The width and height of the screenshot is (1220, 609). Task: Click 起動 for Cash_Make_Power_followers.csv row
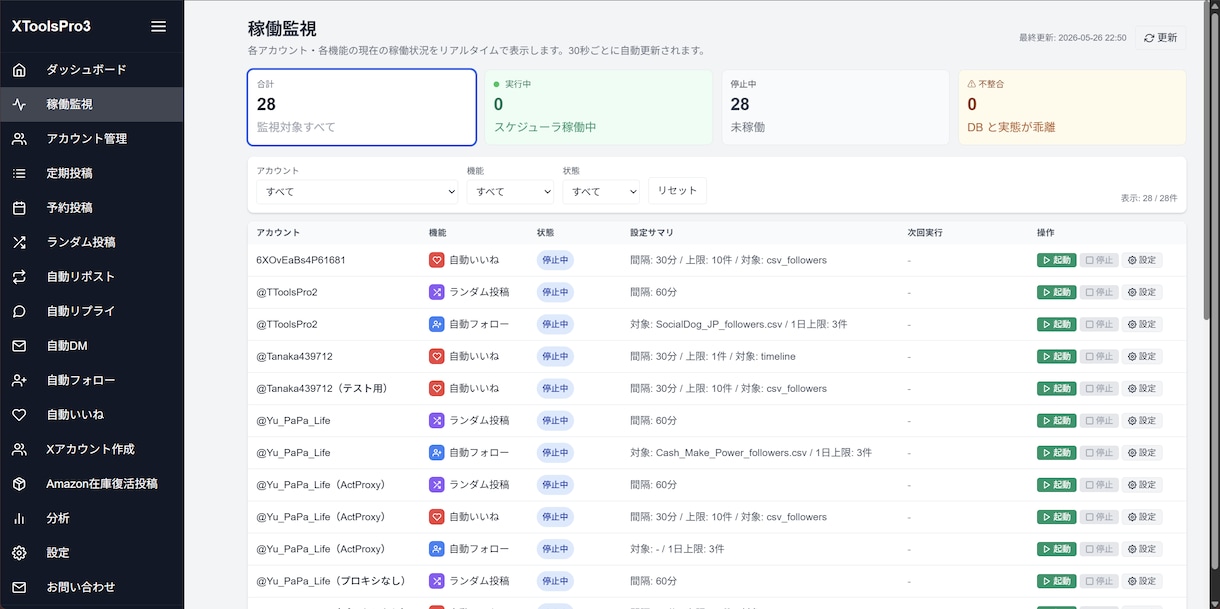(1056, 452)
